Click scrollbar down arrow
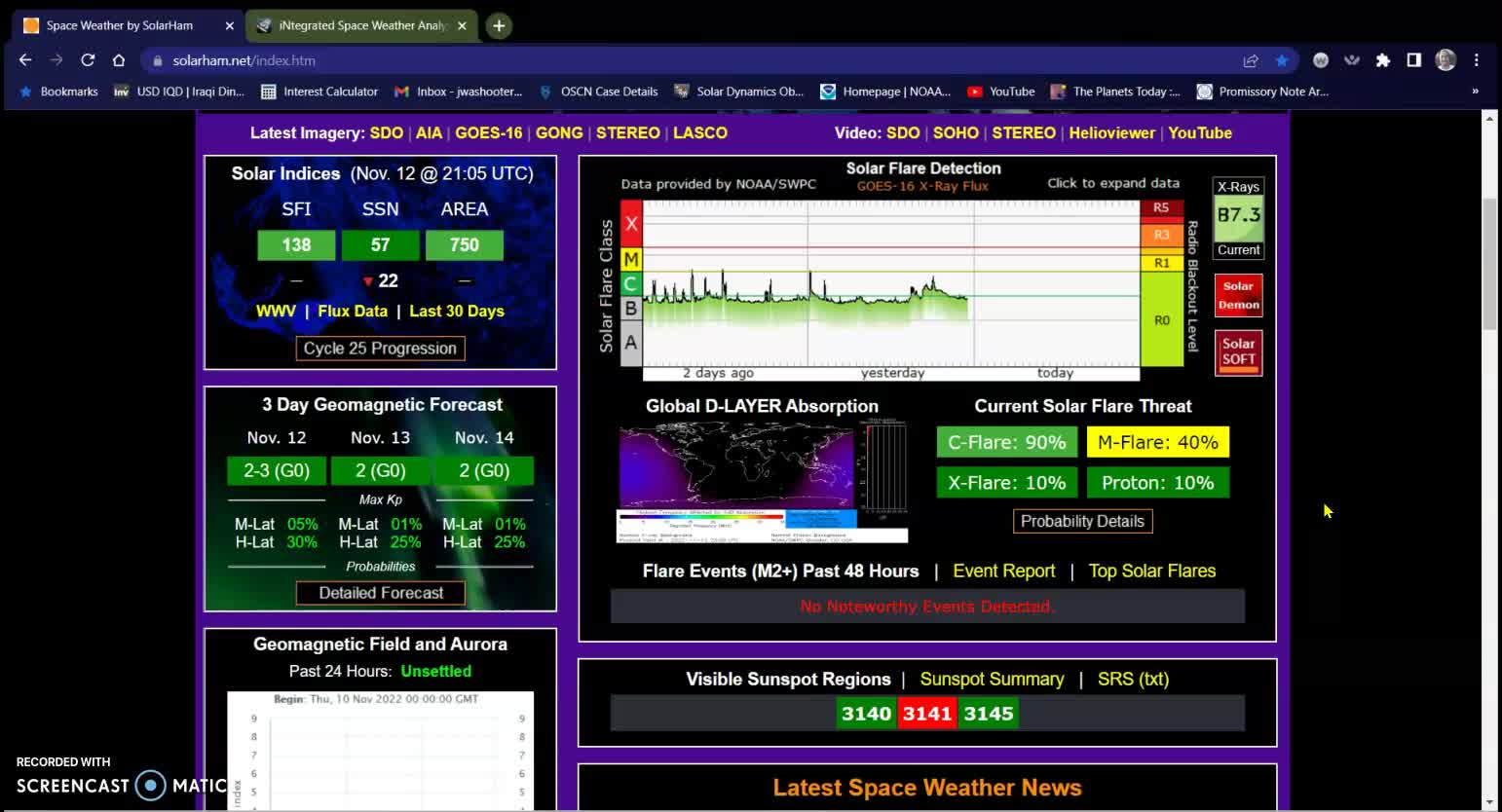Viewport: 1502px width, 812px height. [1488, 803]
